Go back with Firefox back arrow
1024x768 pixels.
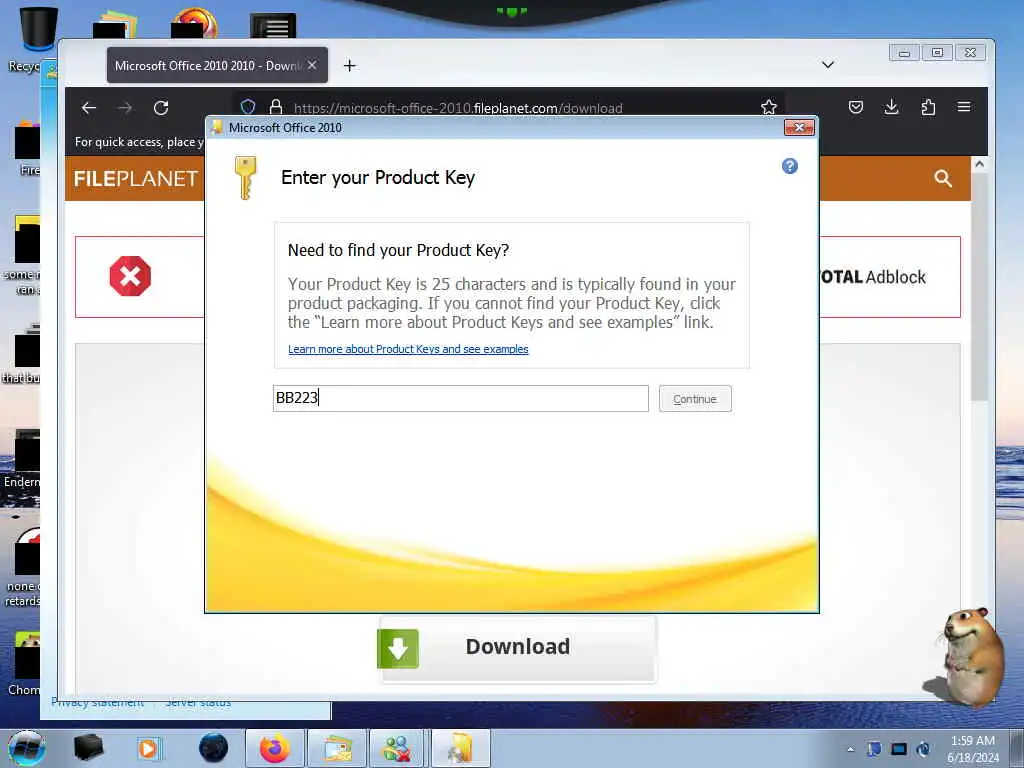(89, 108)
